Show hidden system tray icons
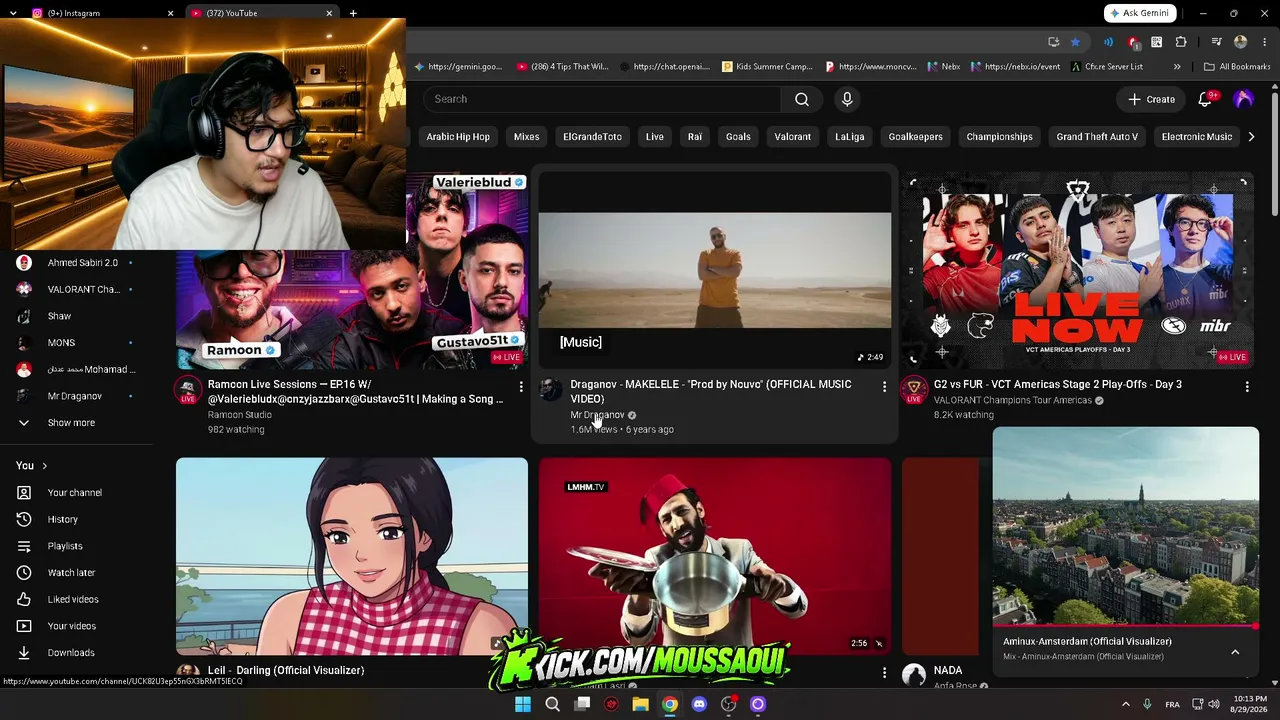Screen dimensions: 1280x720 (1125, 704)
